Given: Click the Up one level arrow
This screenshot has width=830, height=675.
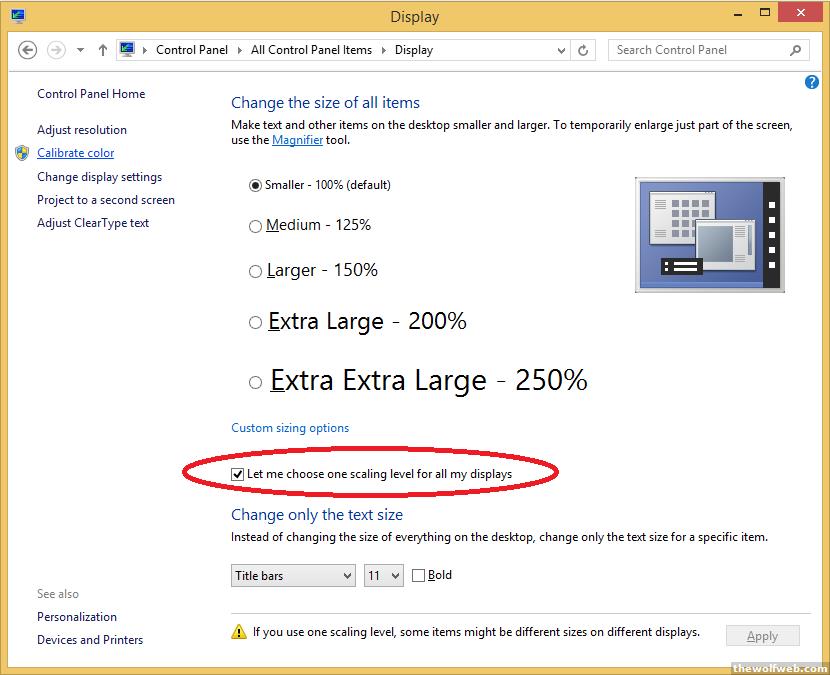Looking at the screenshot, I should pos(103,50).
